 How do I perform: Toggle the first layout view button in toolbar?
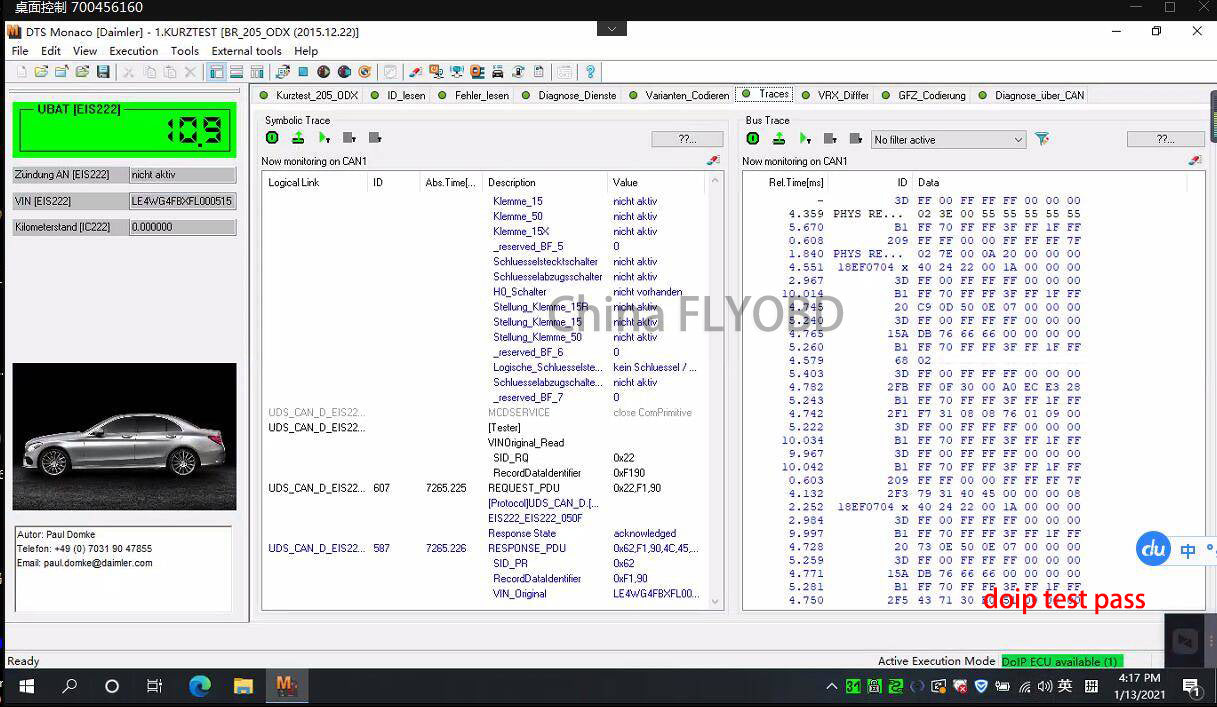point(216,72)
